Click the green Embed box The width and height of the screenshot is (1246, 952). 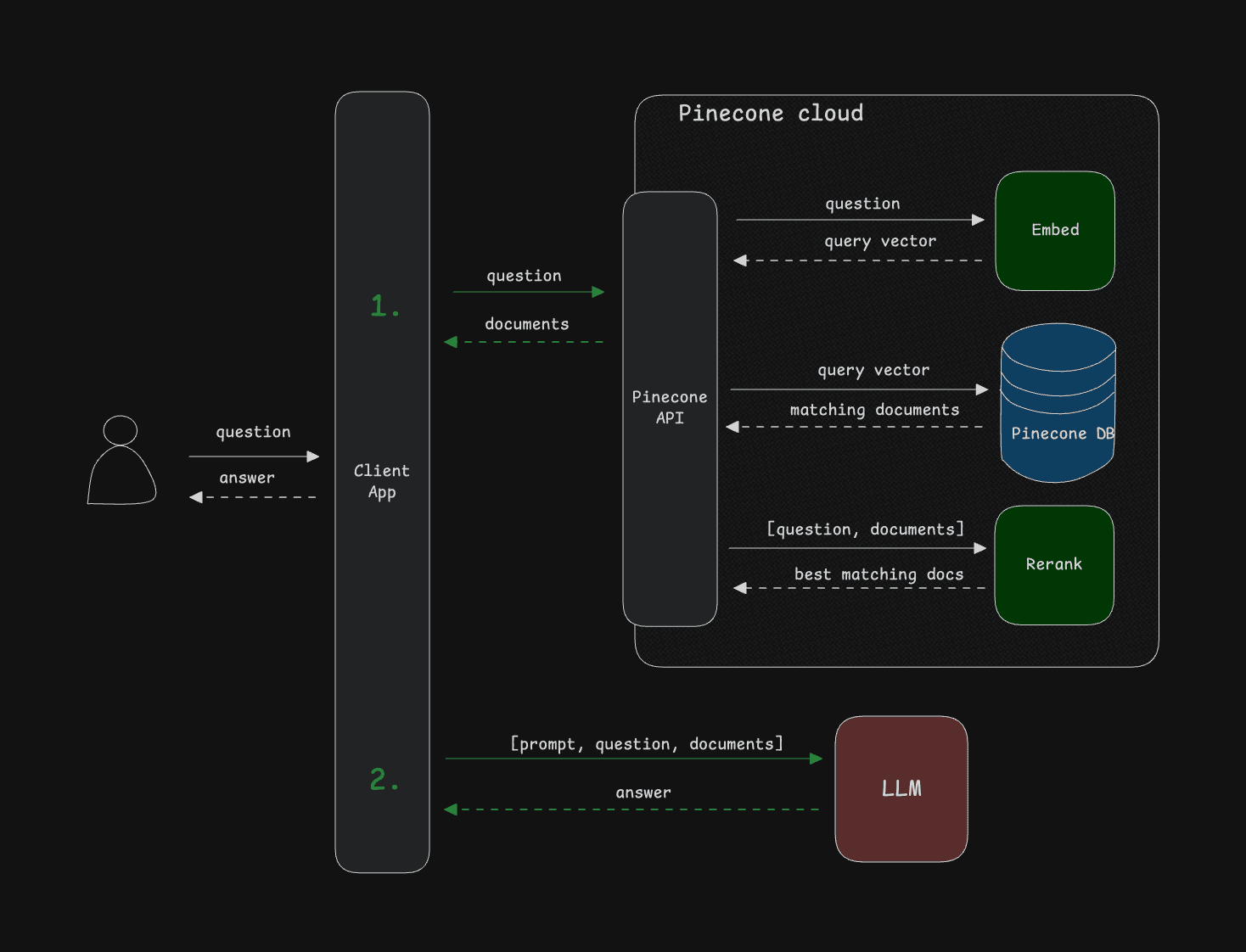1055,231
